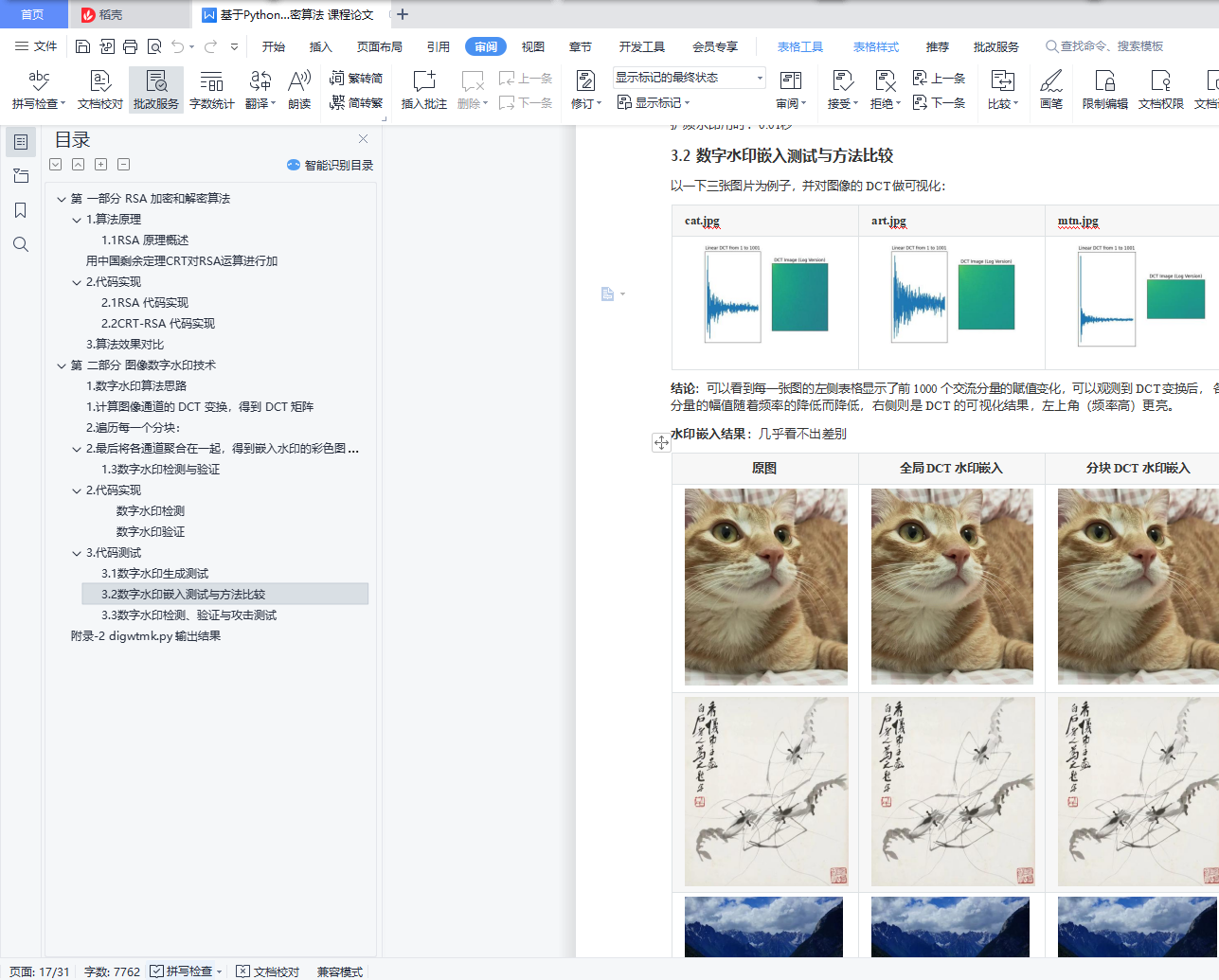Close the 目录 navigation pane
Viewport: 1219px width, 980px height.
(x=363, y=138)
